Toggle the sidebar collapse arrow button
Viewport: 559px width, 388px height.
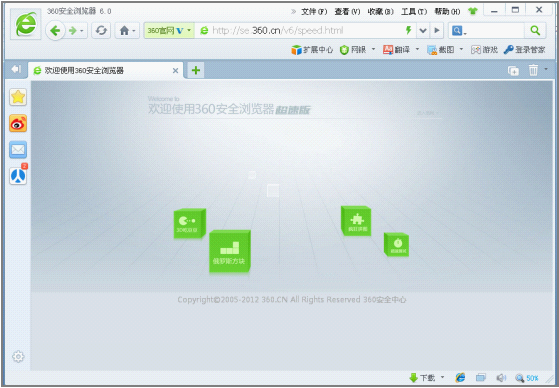(16, 69)
